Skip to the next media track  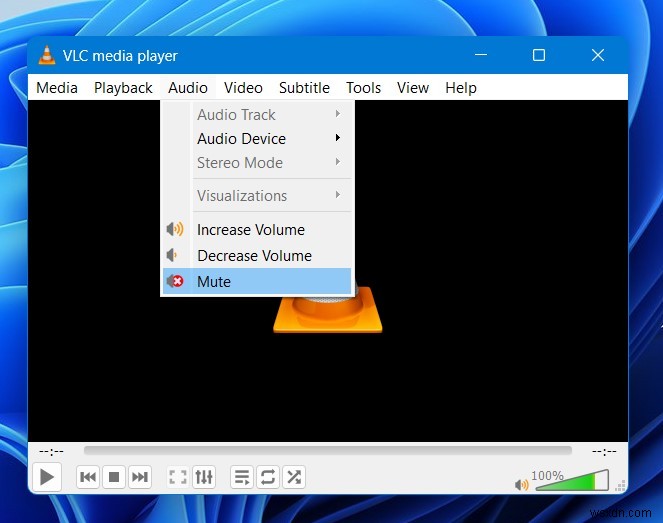click(140, 477)
